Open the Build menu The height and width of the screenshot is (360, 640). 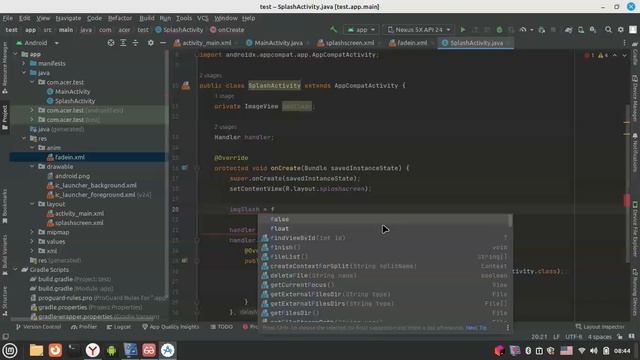(x=147, y=18)
